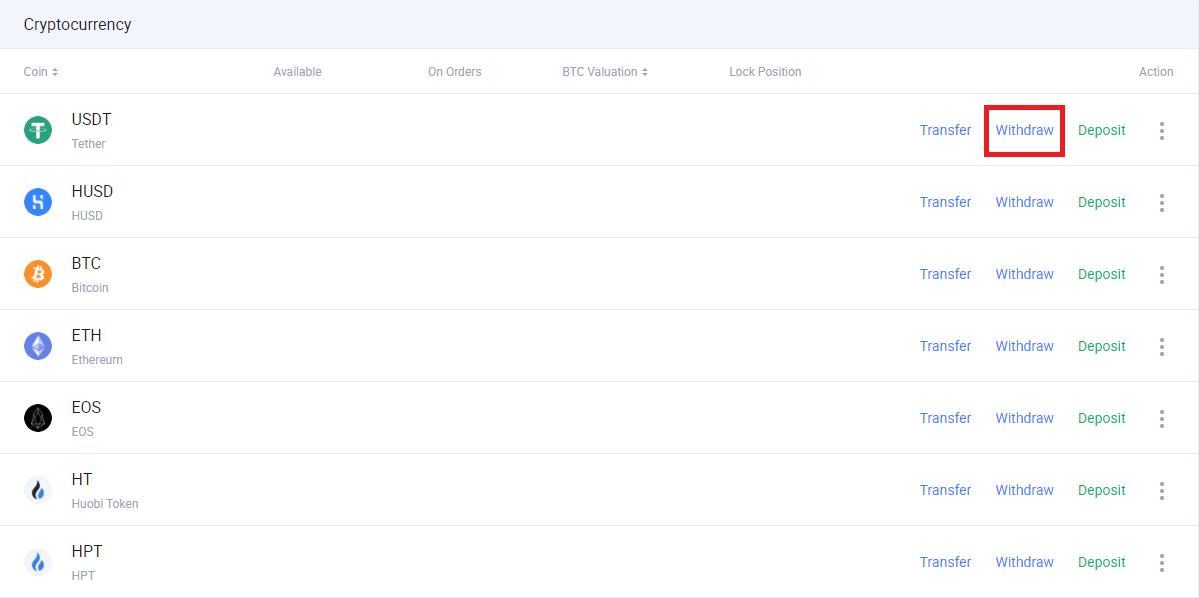Image resolution: width=1199 pixels, height=598 pixels.
Task: Deposit HT
Action: tap(1102, 489)
